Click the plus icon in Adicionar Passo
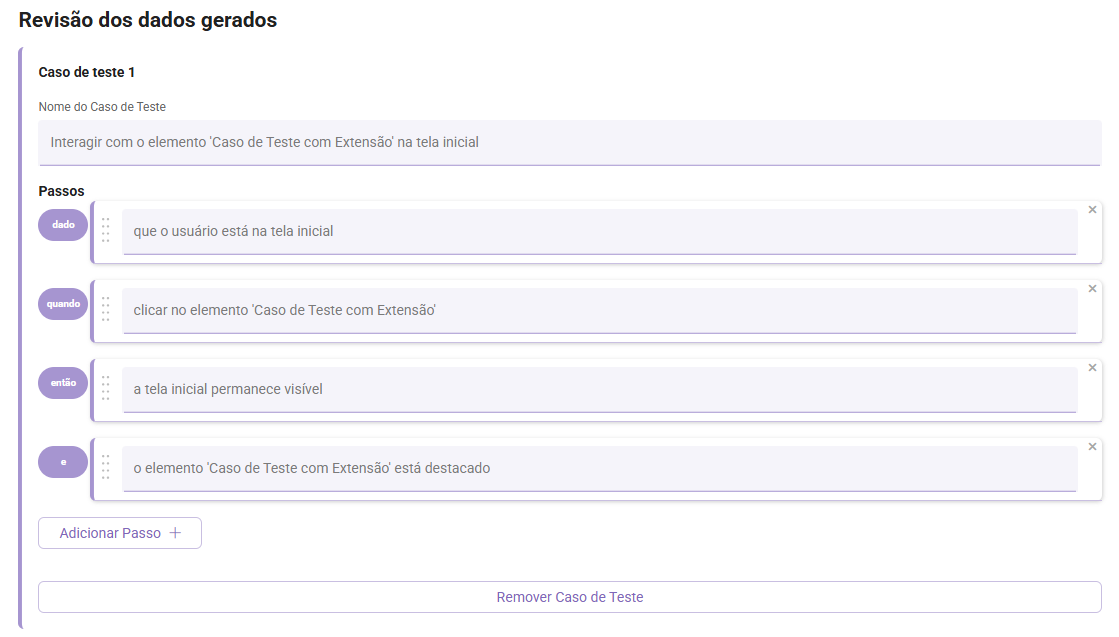Viewport: 1119px width, 637px height. (x=175, y=533)
